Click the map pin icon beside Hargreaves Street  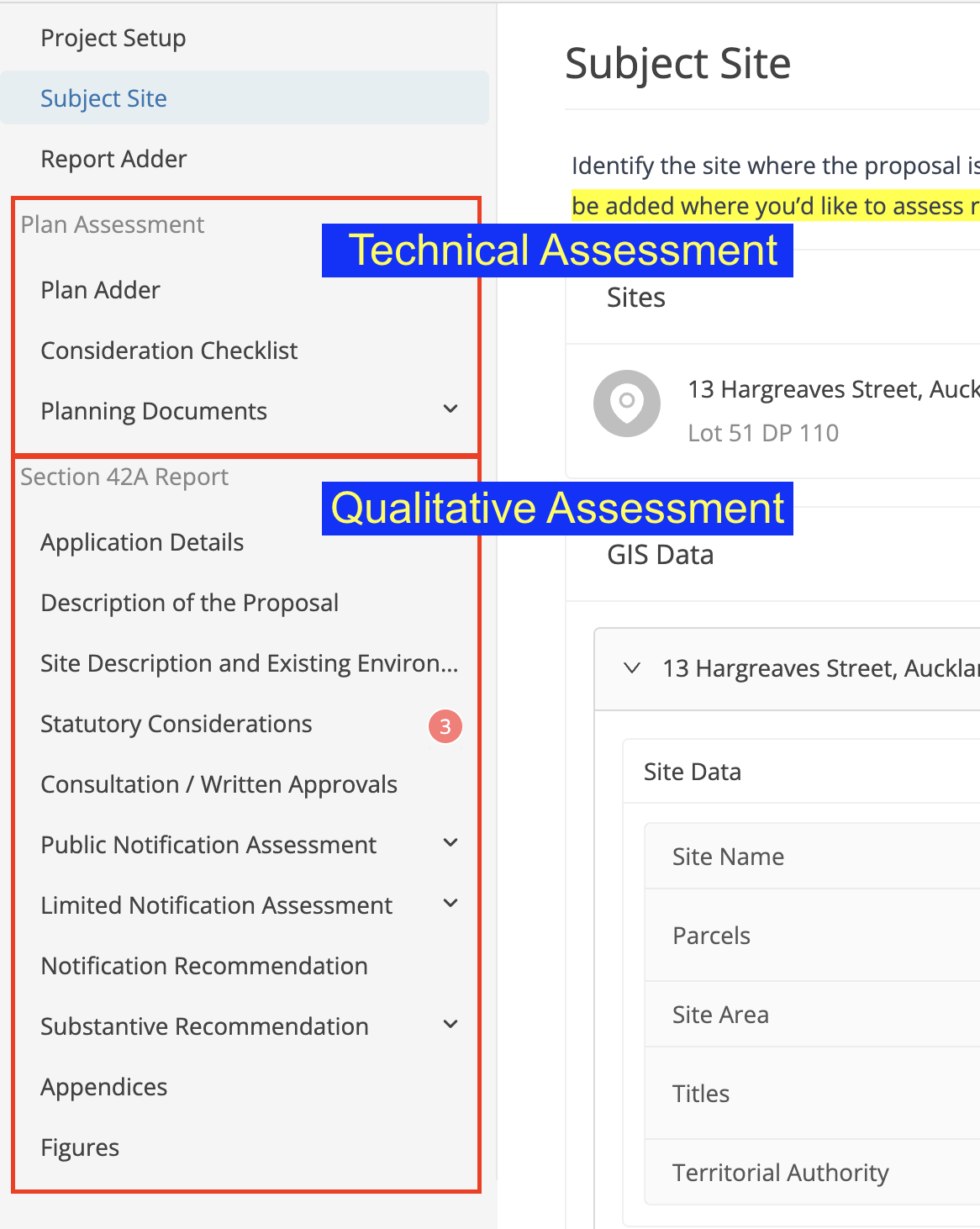tap(627, 403)
